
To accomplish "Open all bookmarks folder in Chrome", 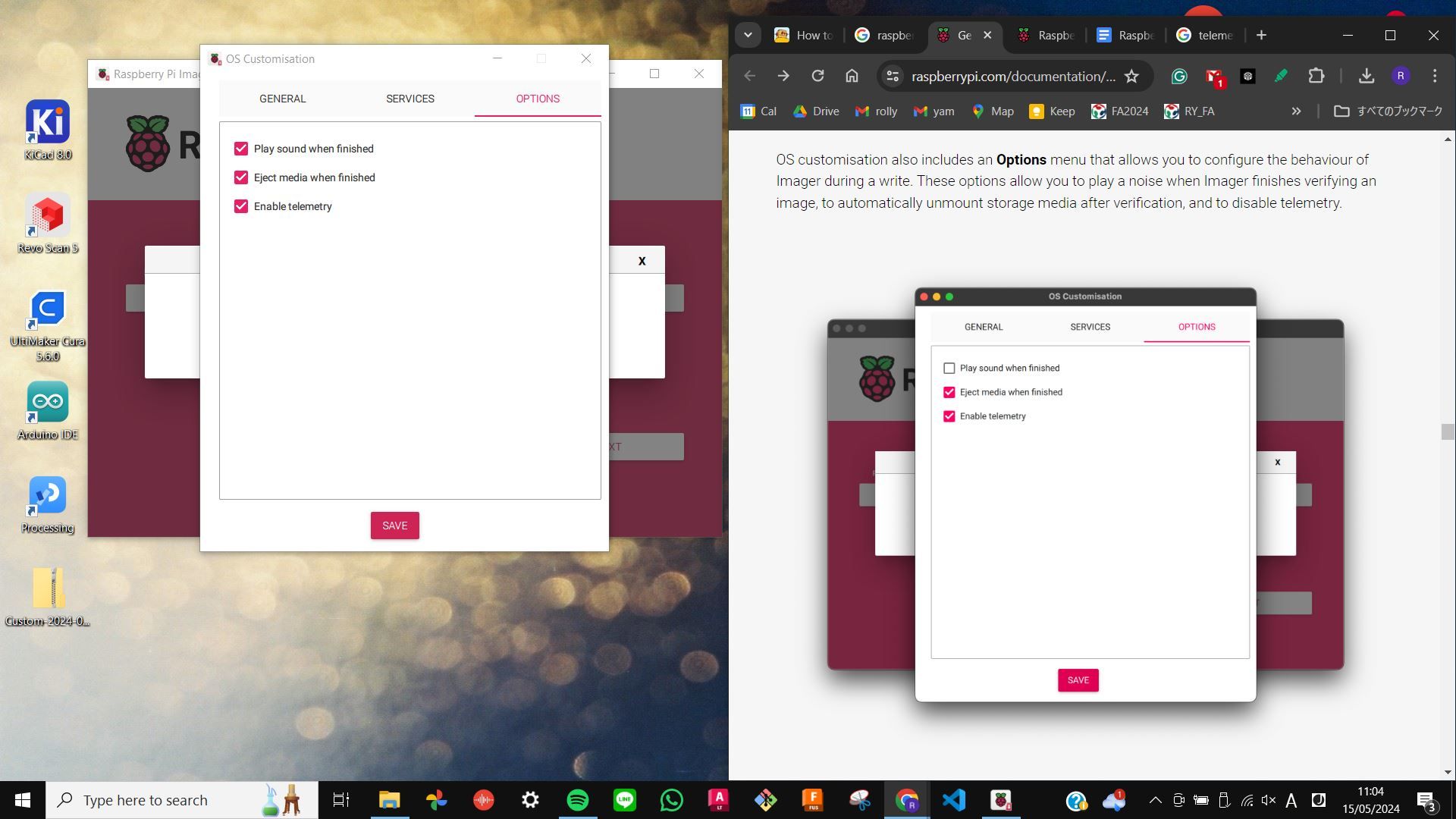I will coord(1389,111).
